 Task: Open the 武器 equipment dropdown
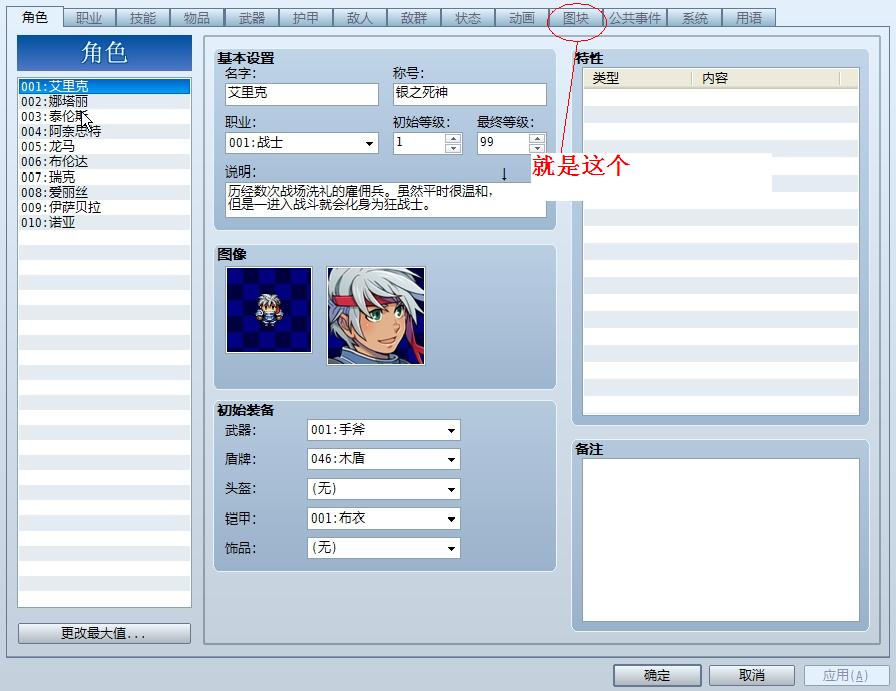pyautogui.click(x=383, y=430)
